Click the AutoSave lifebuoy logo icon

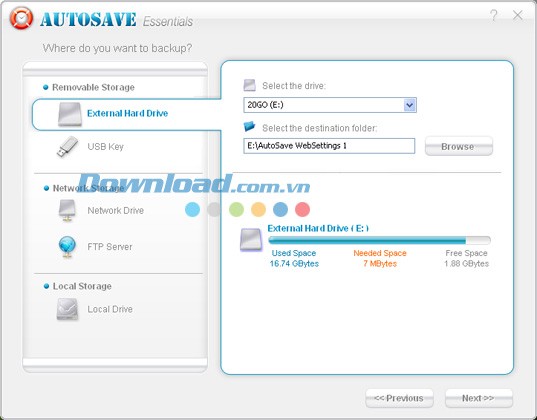[22, 18]
